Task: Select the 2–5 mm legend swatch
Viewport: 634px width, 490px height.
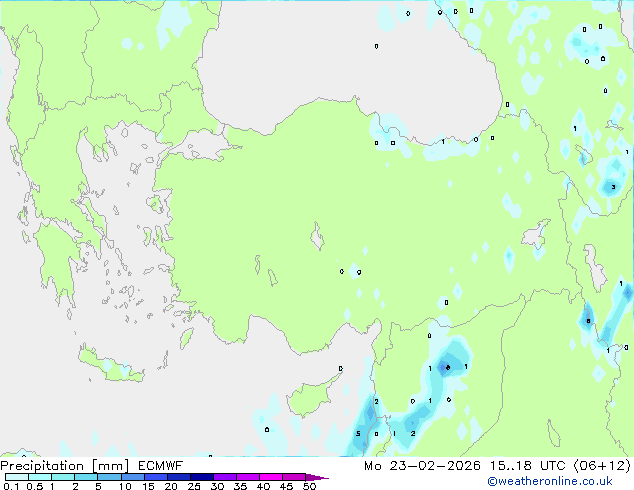Action: tap(86, 477)
